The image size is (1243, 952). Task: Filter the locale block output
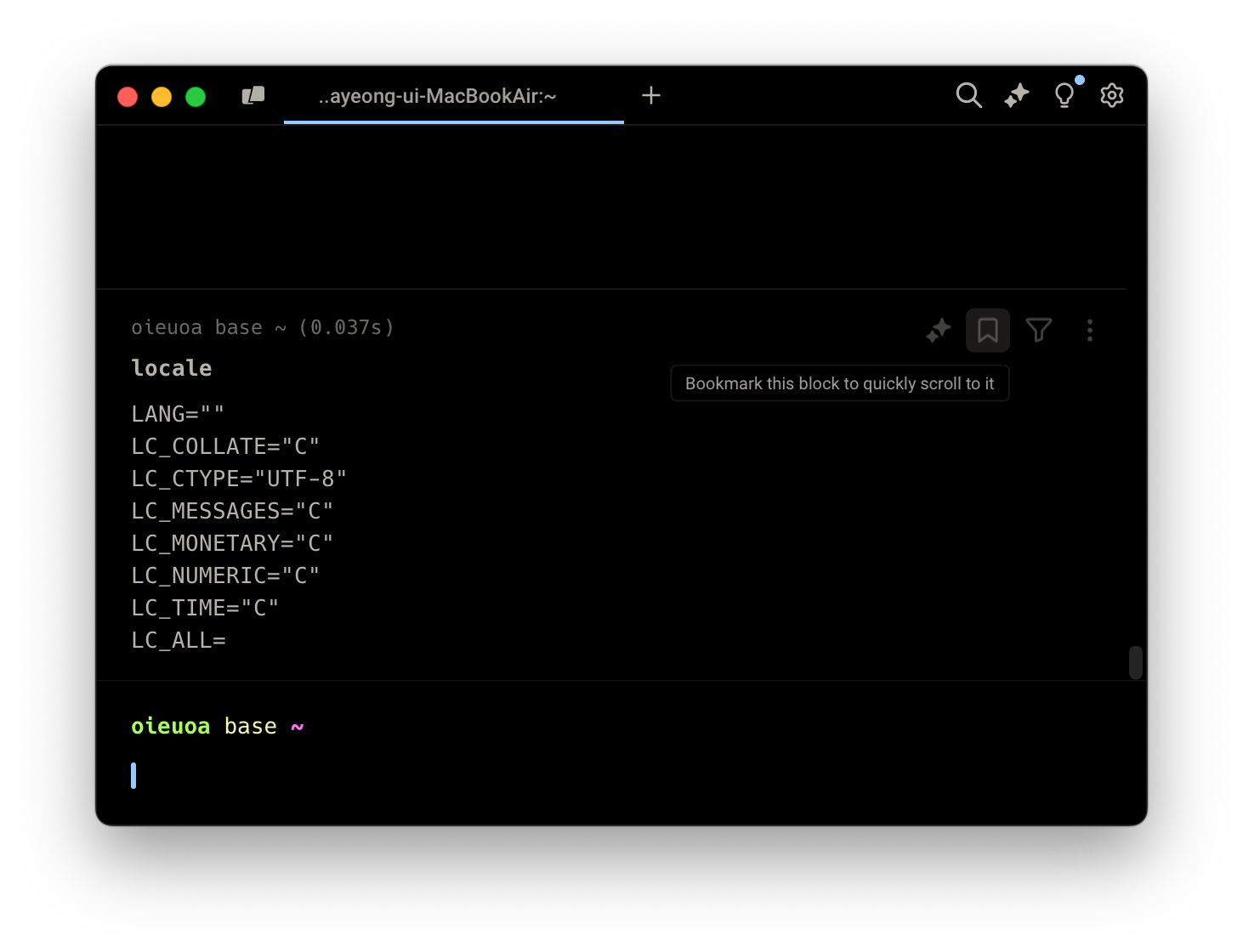click(1039, 330)
